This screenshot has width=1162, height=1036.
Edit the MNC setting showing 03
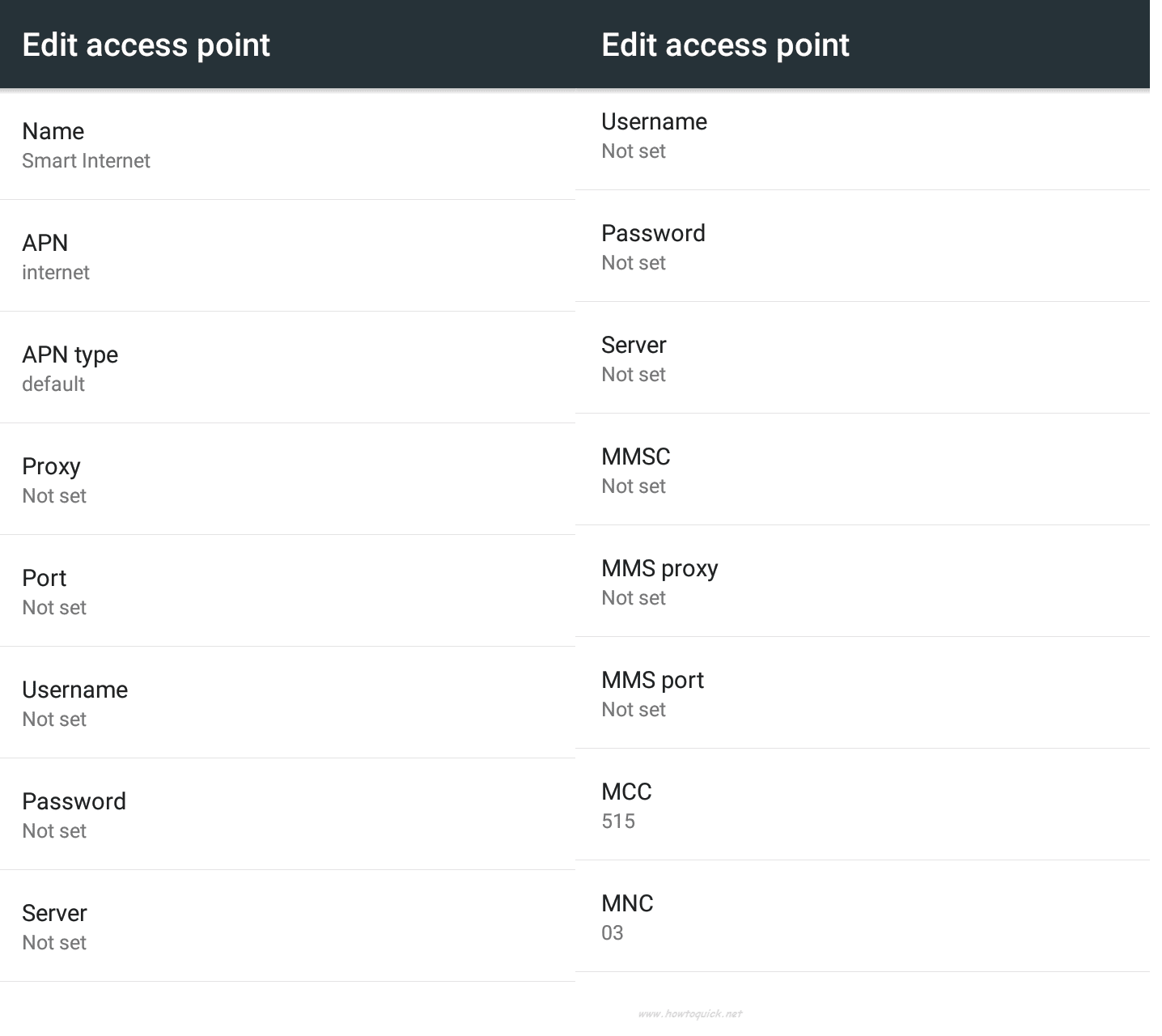coord(863,917)
